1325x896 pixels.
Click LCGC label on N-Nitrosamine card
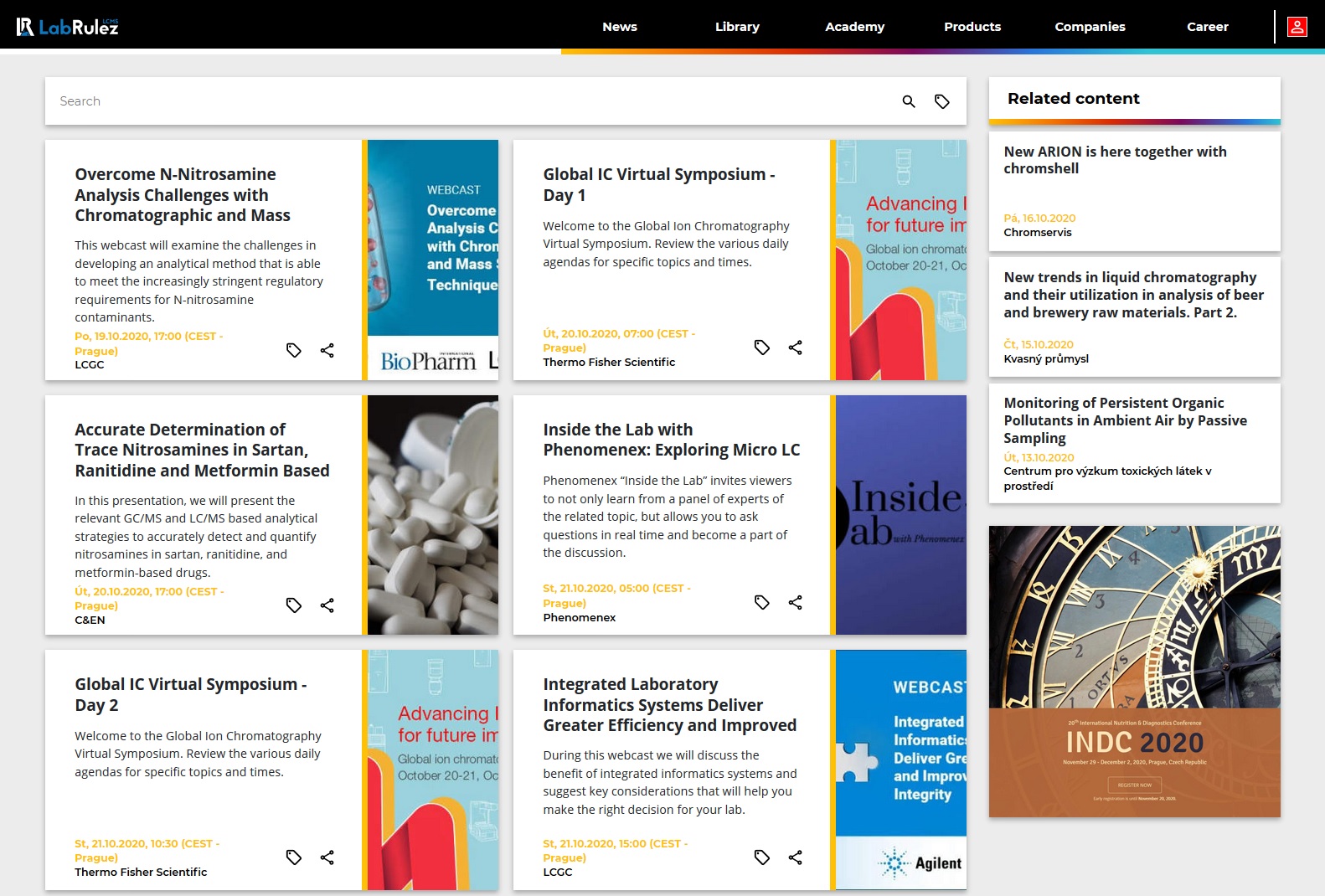90,365
